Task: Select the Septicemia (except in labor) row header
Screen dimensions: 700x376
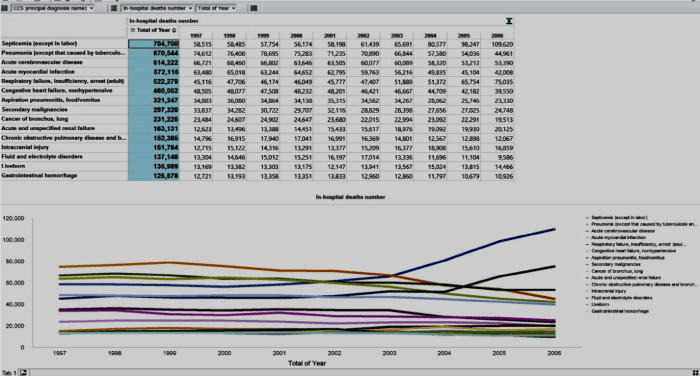Action: point(64,44)
